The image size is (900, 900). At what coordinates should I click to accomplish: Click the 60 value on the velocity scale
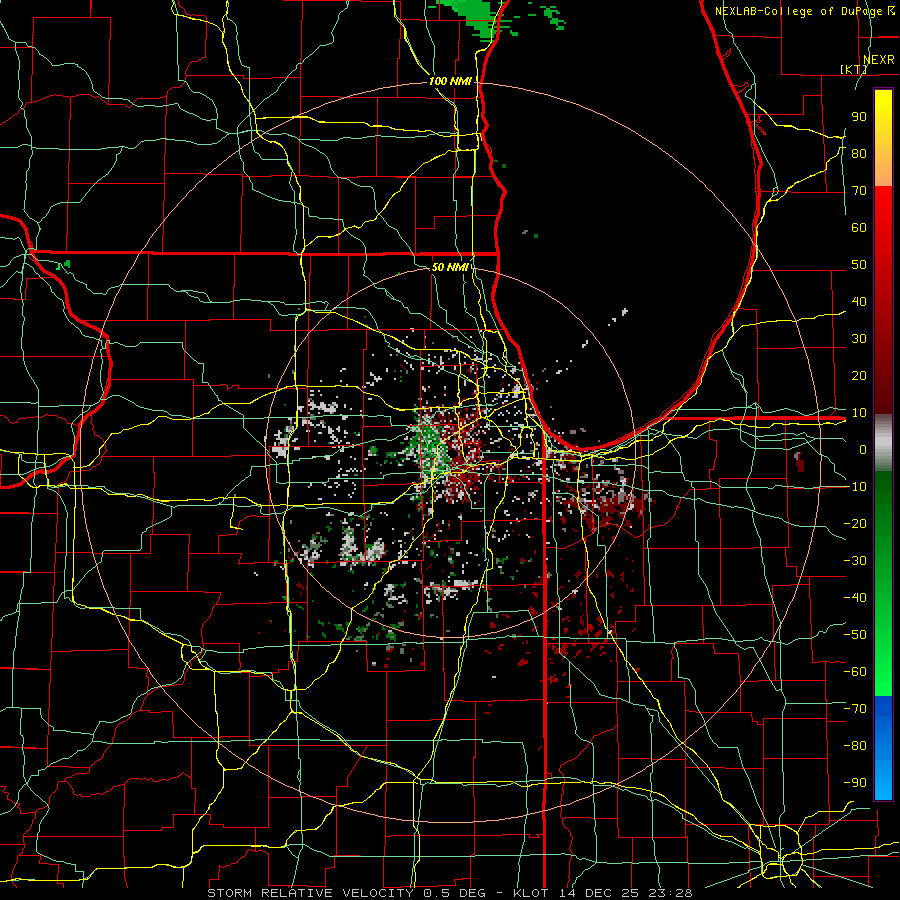859,227
